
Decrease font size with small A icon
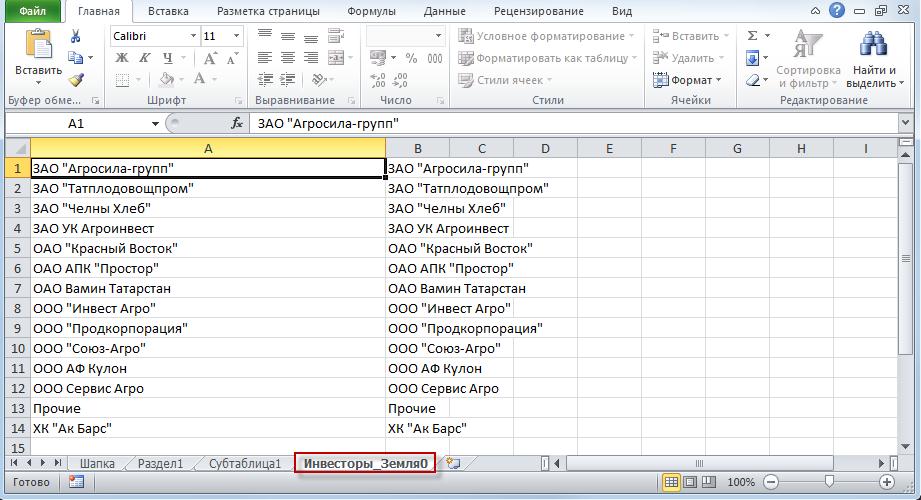click(232, 58)
